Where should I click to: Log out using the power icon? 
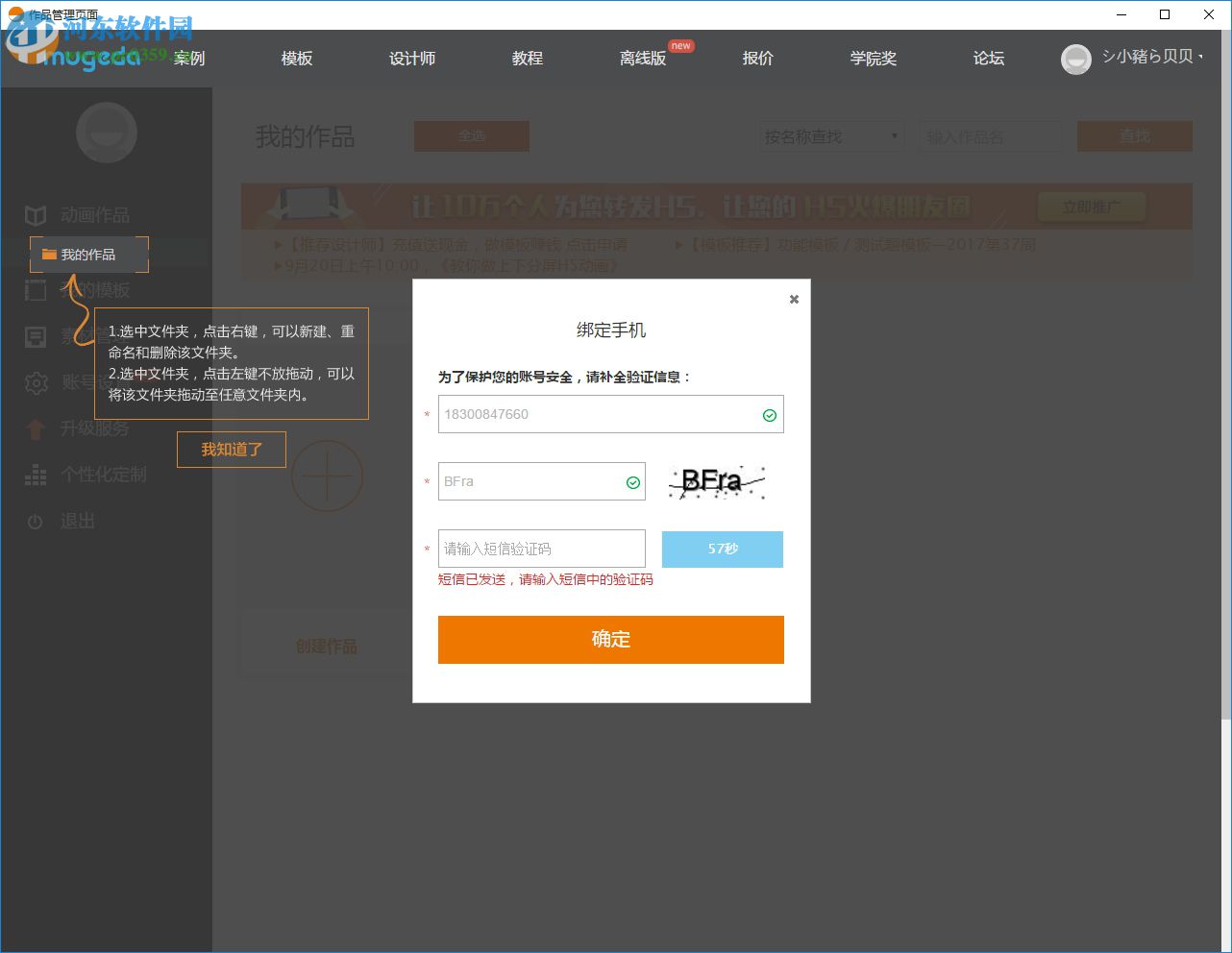click(x=36, y=522)
